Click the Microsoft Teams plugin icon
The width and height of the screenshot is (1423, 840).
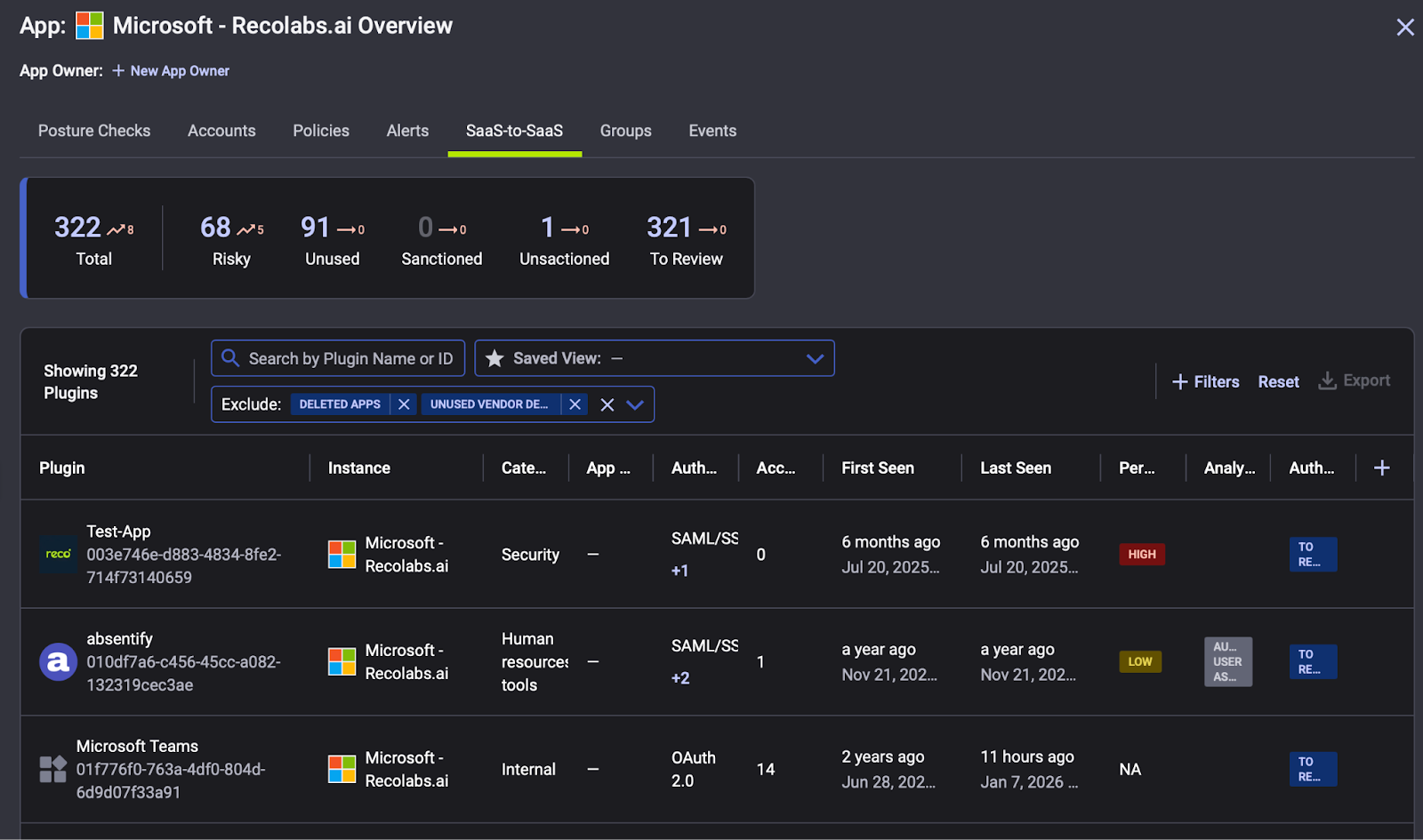(x=53, y=769)
